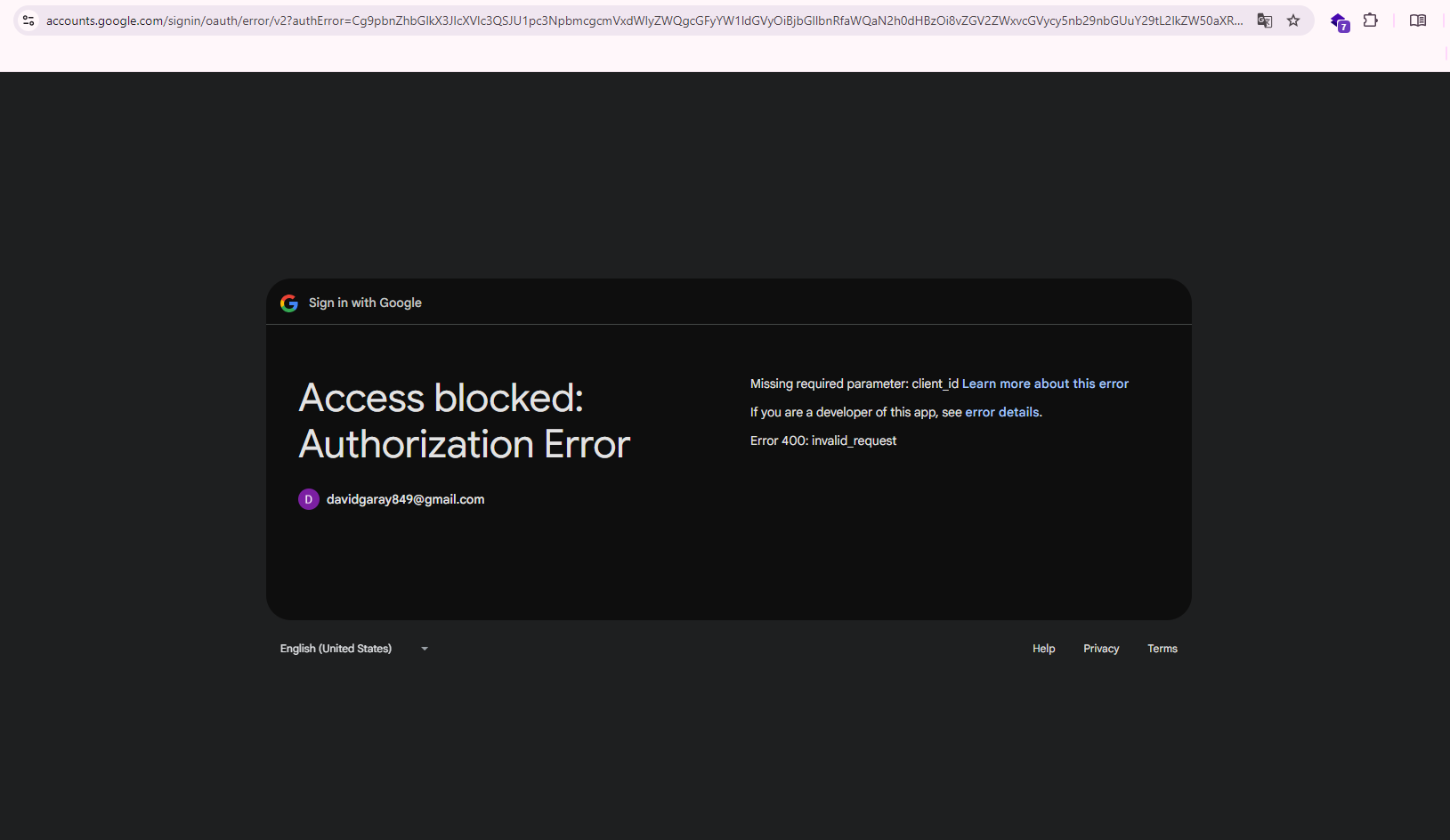Open site information icon in address bar
This screenshot has height=840, width=1450.
pyautogui.click(x=28, y=20)
